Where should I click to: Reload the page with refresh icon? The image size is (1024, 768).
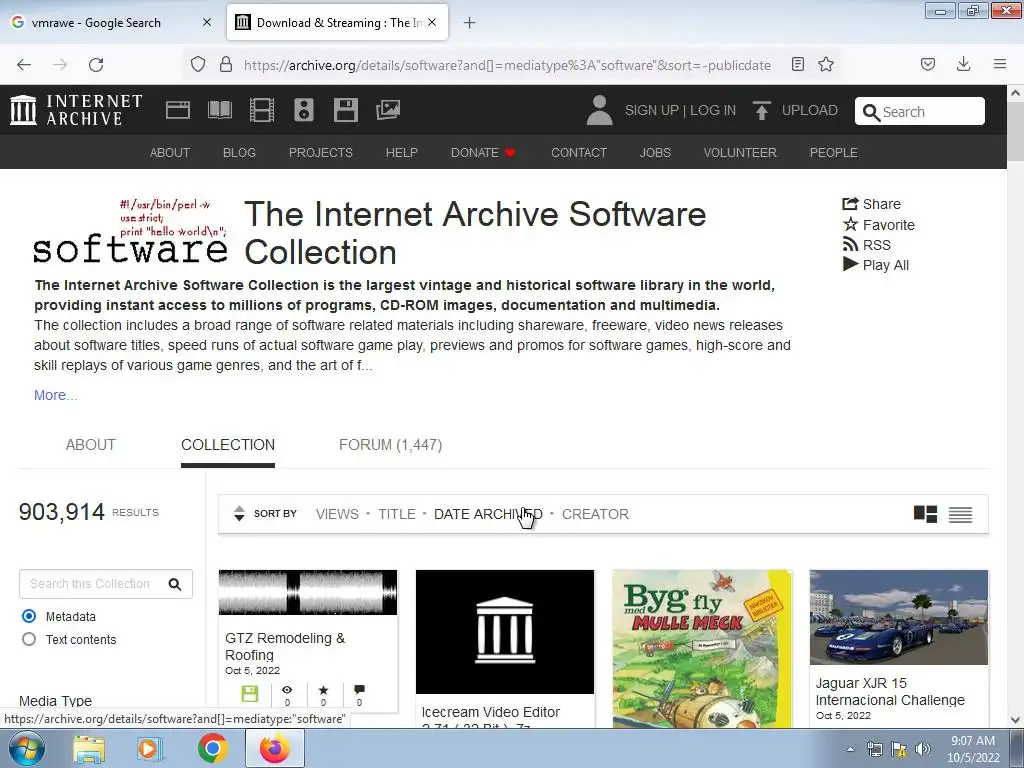coord(96,65)
